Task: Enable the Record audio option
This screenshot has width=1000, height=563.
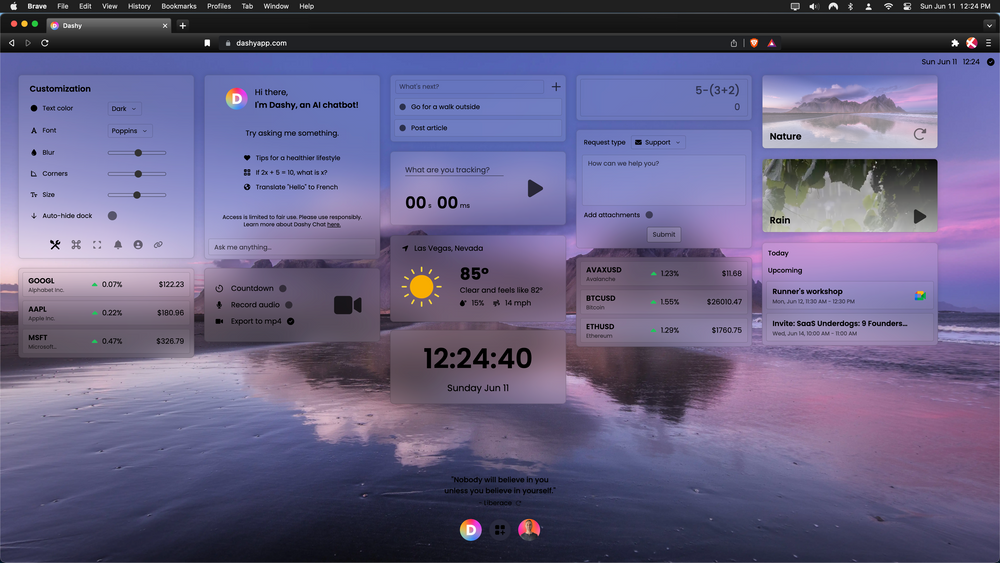Action: click(289, 305)
